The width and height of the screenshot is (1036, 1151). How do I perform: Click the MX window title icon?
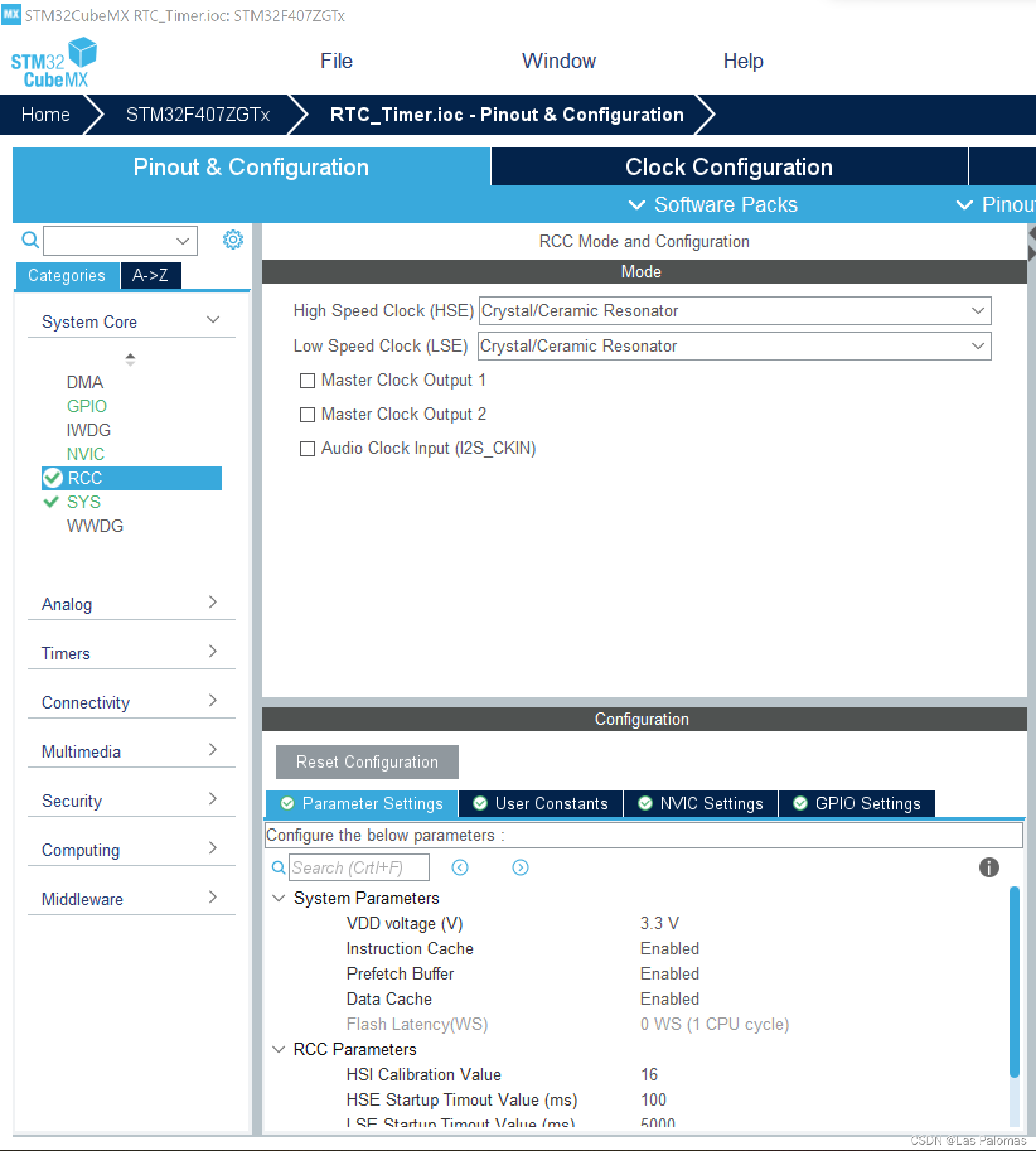tap(11, 14)
